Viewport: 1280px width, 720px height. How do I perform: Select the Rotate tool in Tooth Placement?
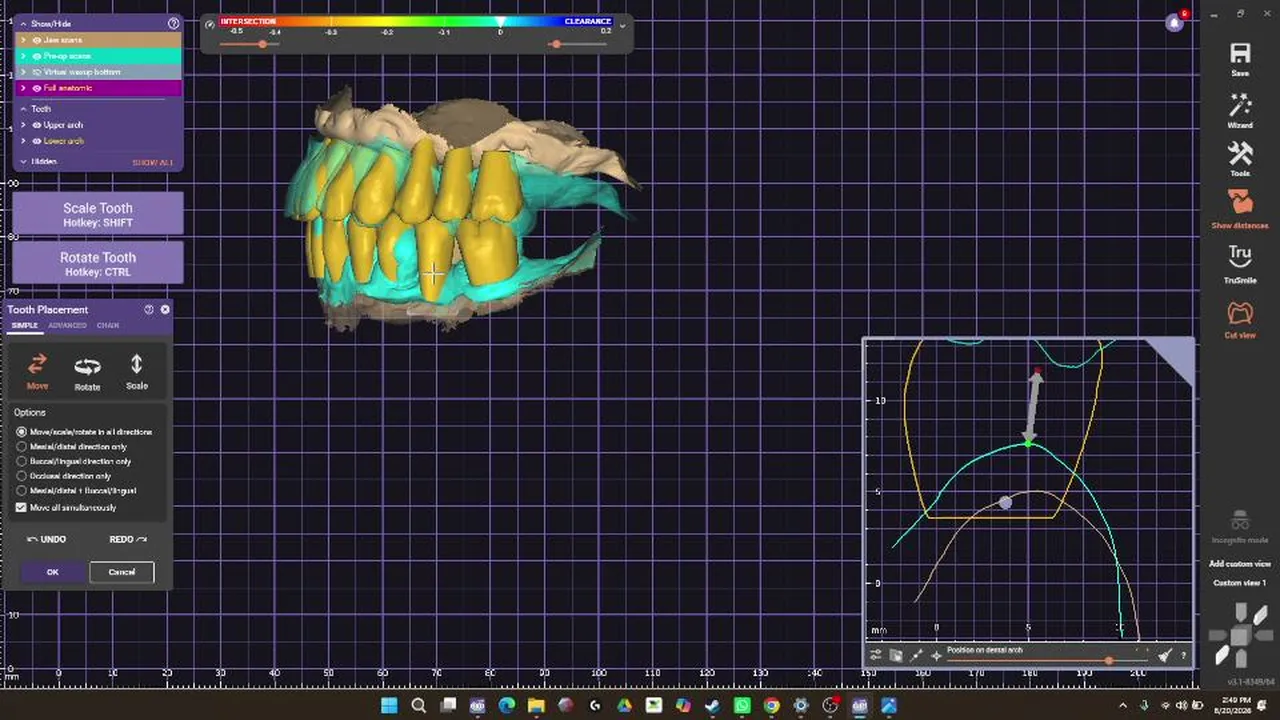pyautogui.click(x=87, y=366)
